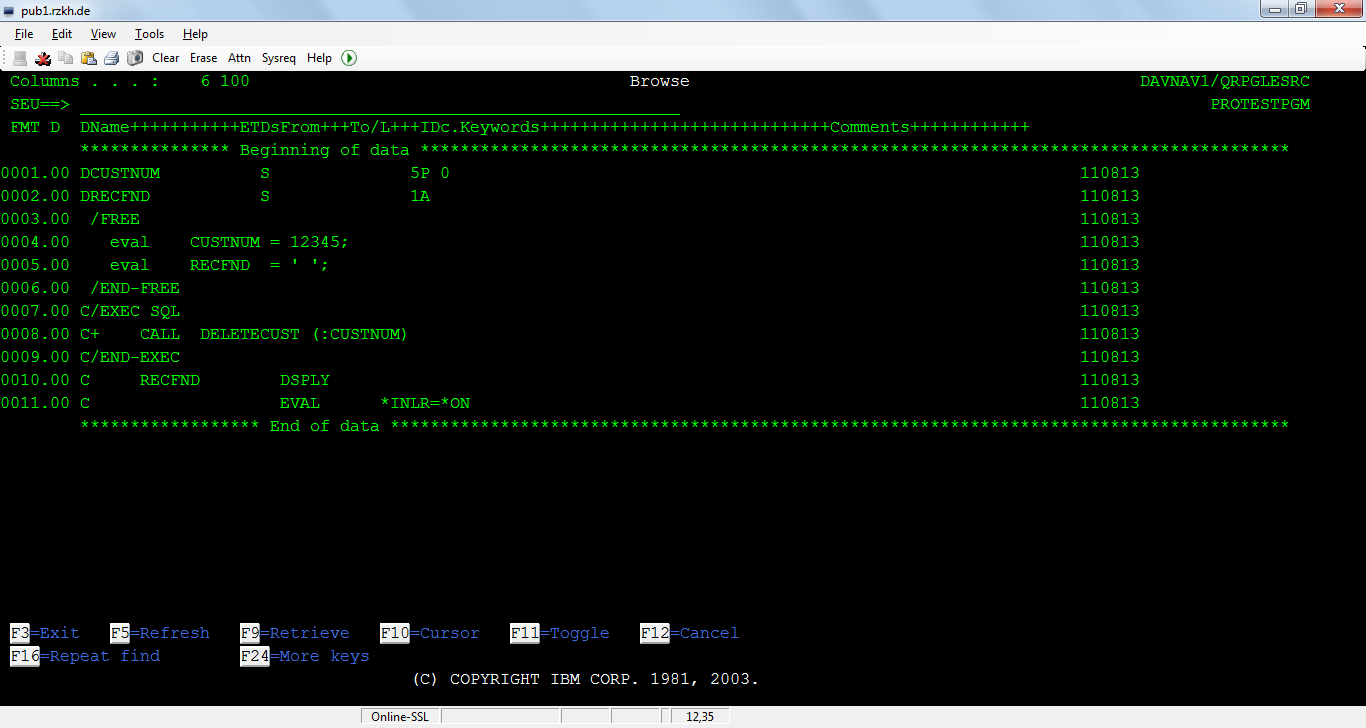Click the Online-SSL status indicator

click(x=398, y=715)
